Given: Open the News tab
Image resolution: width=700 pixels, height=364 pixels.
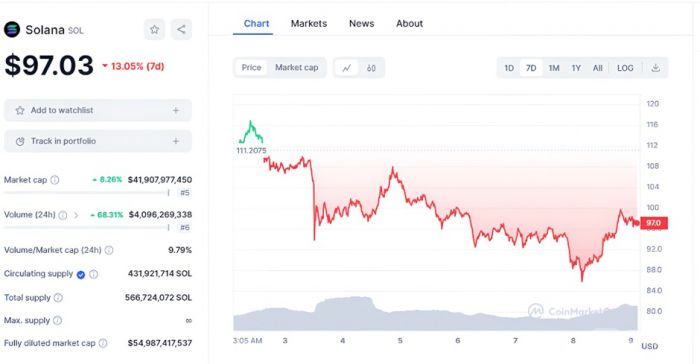Looking at the screenshot, I should [362, 24].
